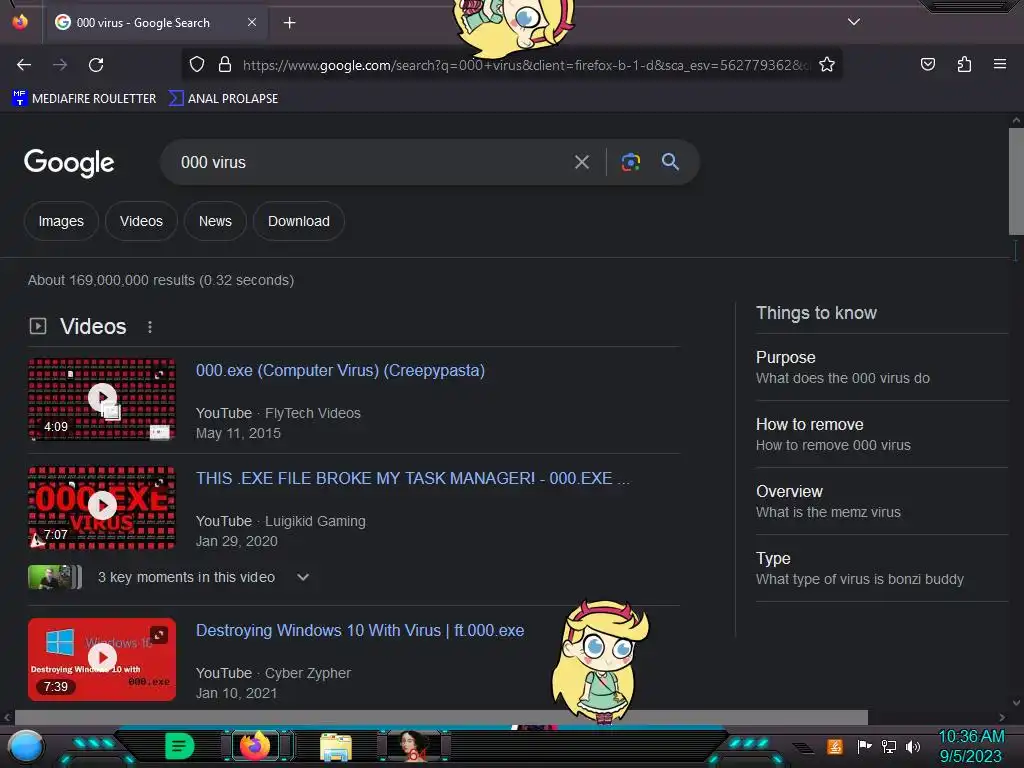This screenshot has height=768, width=1024.
Task: Open the volume speaker tray icon
Action: click(x=913, y=746)
